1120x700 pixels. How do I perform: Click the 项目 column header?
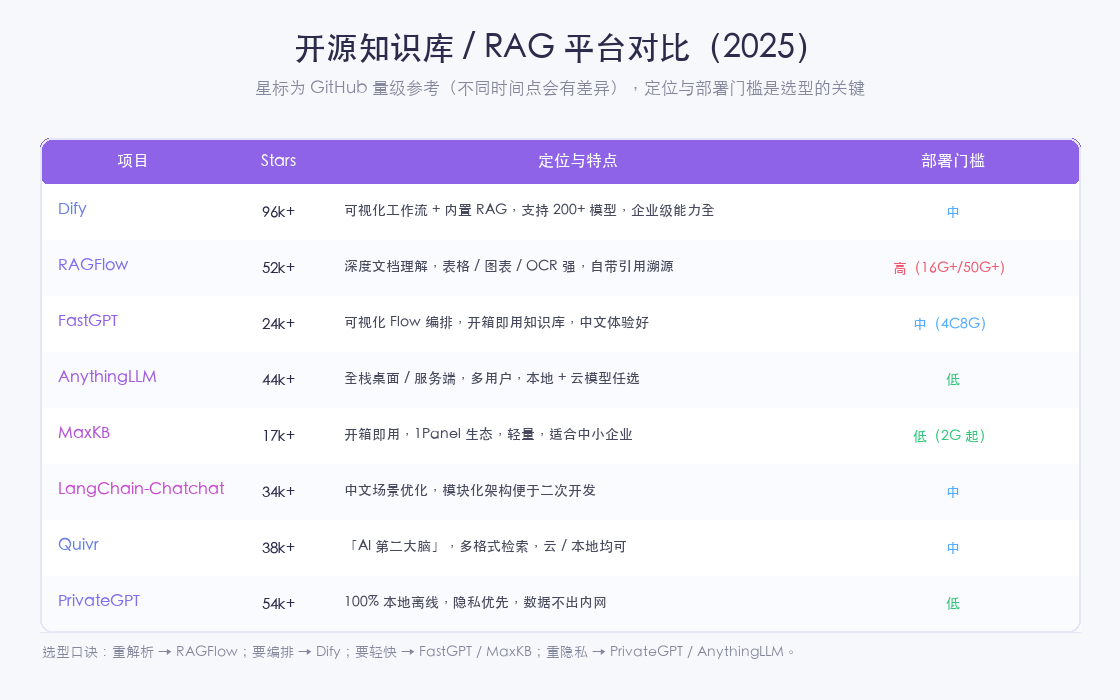pyautogui.click(x=133, y=161)
